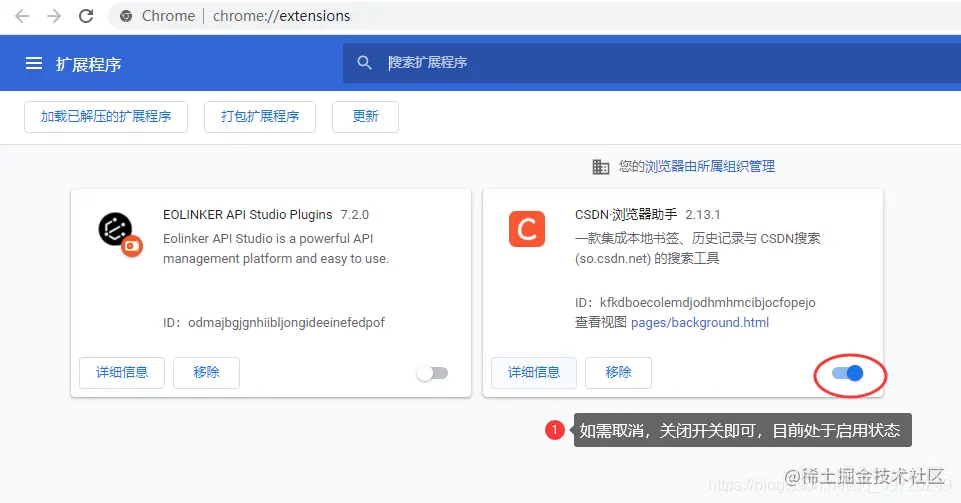Click the version number 2.13.1
This screenshot has height=503, width=961.
tap(703, 214)
